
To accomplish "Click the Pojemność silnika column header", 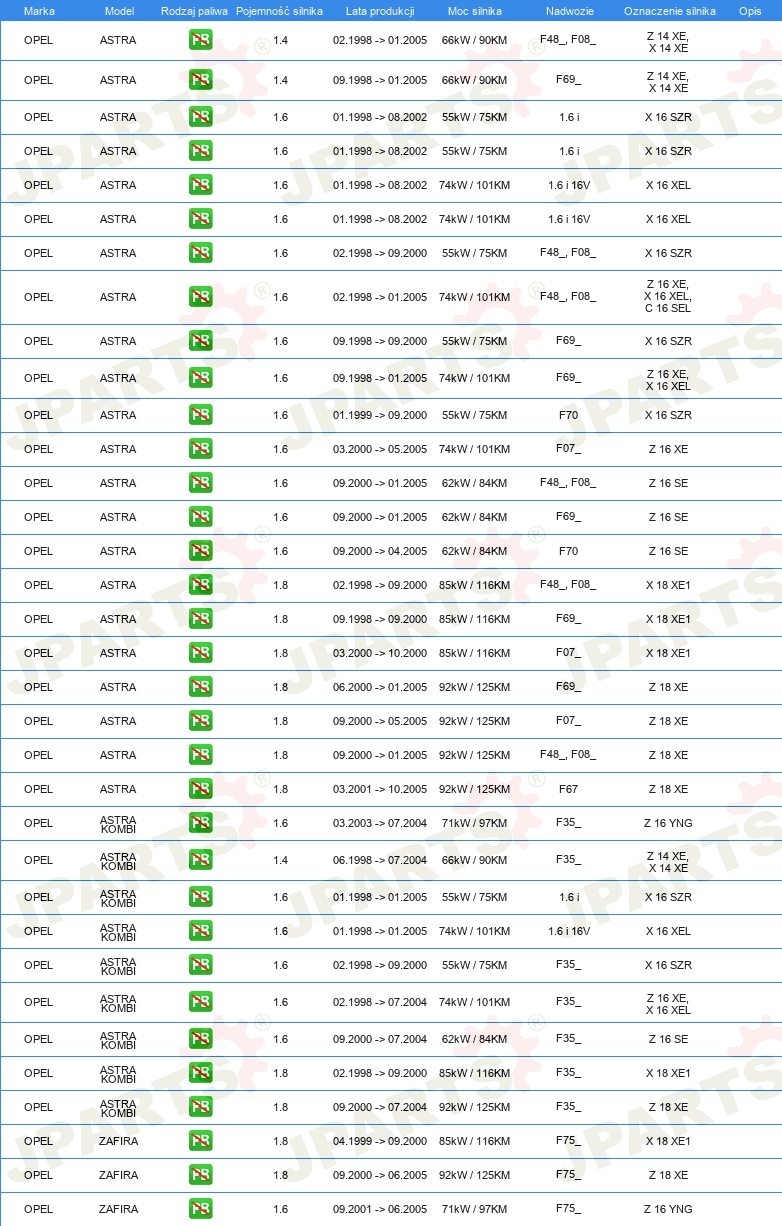I will (x=279, y=11).
